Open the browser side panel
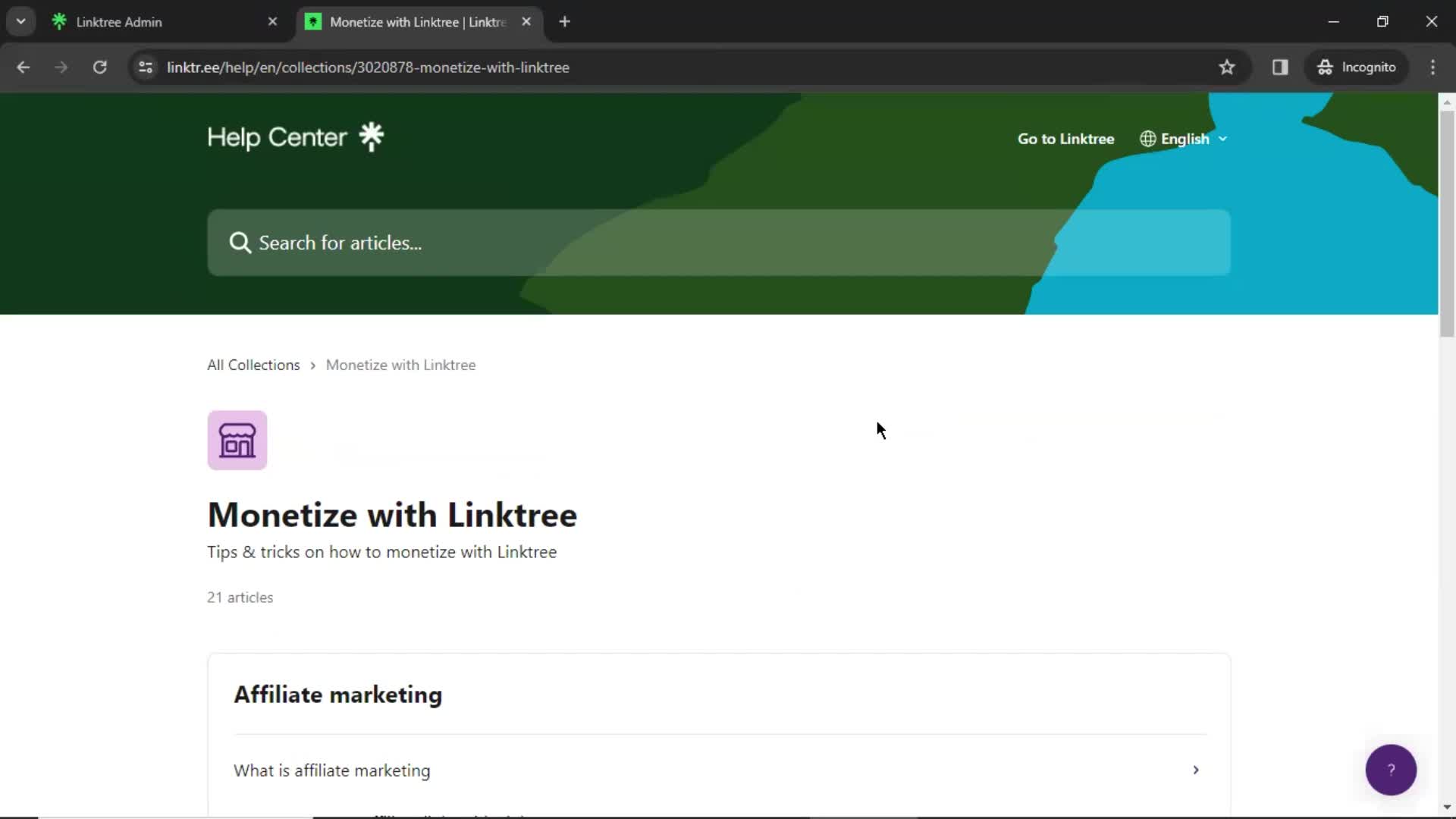Image resolution: width=1456 pixels, height=819 pixels. 1280,67
